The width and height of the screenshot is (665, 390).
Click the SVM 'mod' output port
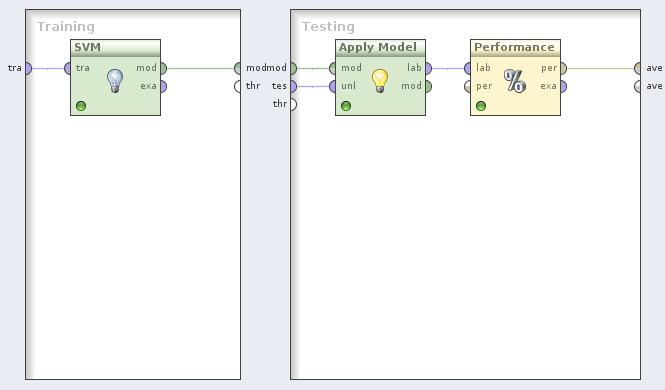164,68
